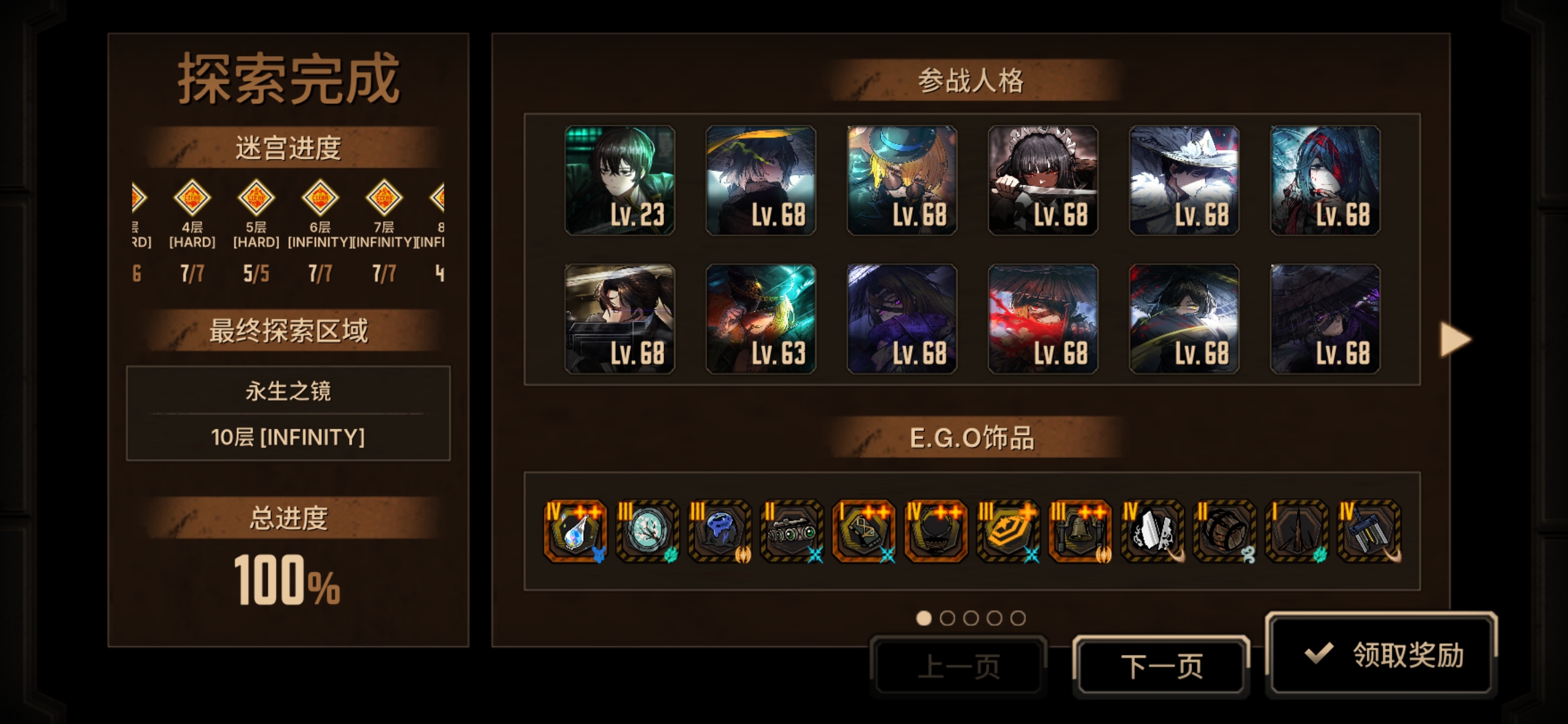Select the water droplet E.G.O gift icon

[575, 531]
